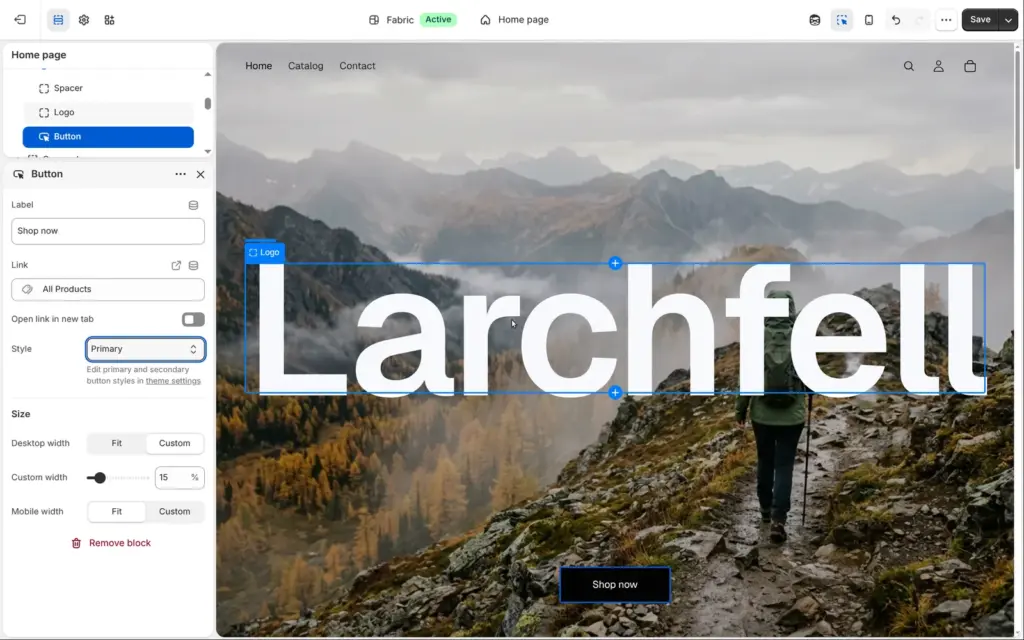This screenshot has width=1024, height=640.
Task: Open the view store data icon
Action: [814, 20]
